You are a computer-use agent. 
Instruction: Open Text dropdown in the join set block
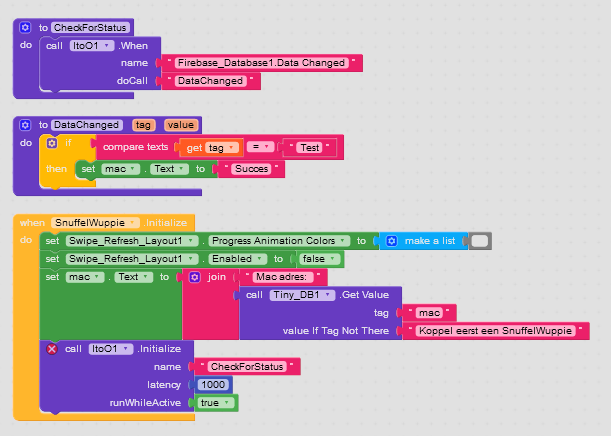tap(133, 277)
